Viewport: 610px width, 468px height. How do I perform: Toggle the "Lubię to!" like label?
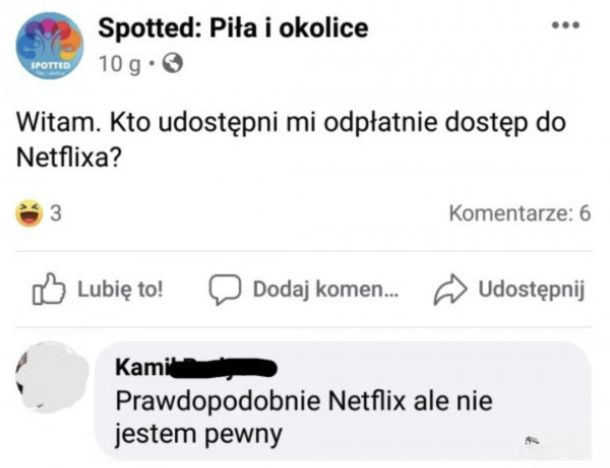[120, 290]
